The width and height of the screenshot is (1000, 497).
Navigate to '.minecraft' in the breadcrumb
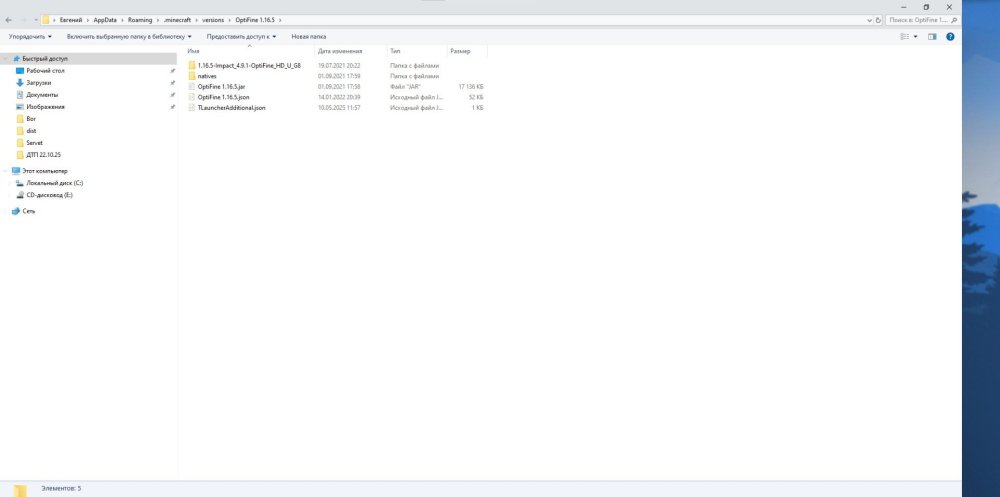coord(177,20)
